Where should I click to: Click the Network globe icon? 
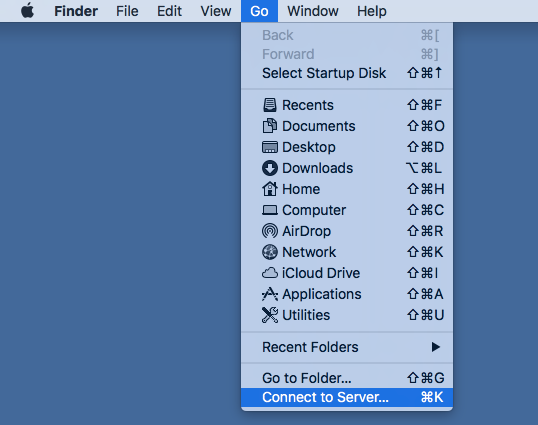click(270, 252)
